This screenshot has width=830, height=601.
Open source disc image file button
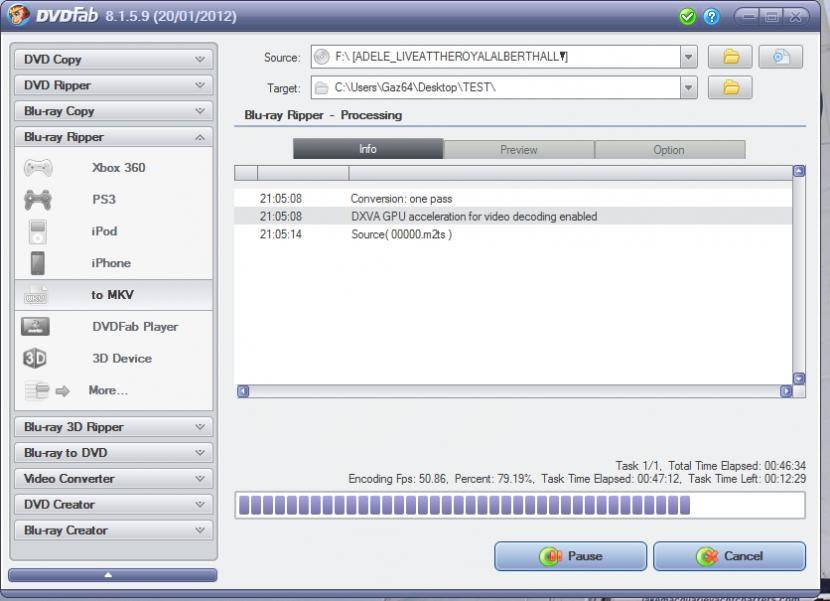(781, 57)
